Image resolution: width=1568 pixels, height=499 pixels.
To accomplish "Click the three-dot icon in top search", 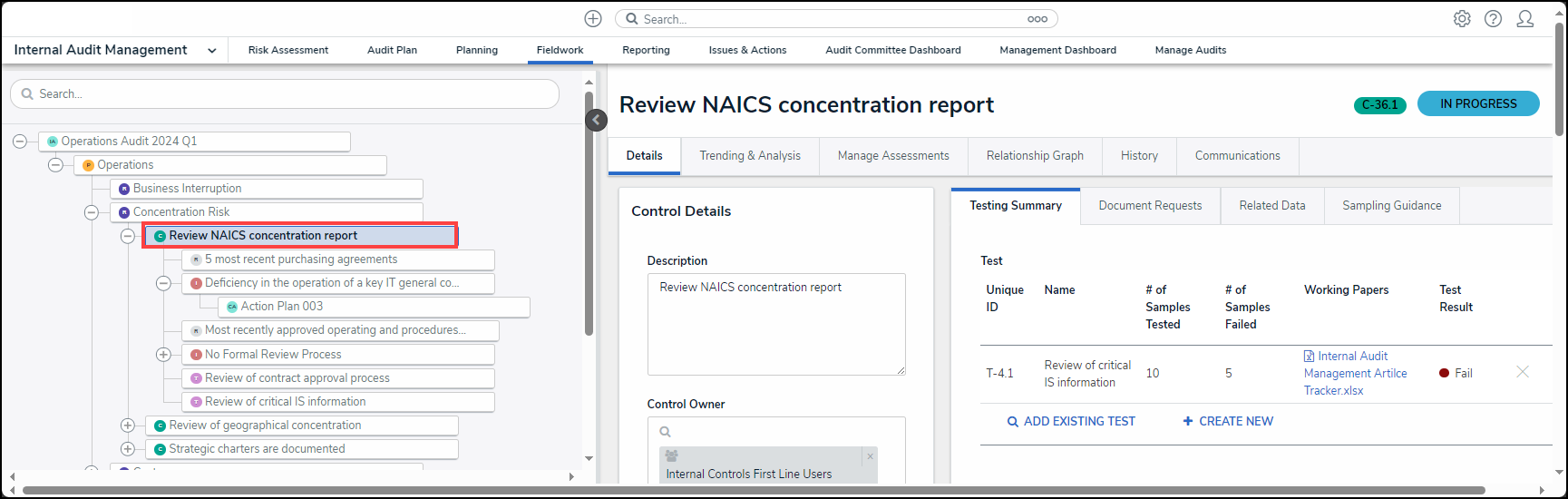I will click(1037, 19).
